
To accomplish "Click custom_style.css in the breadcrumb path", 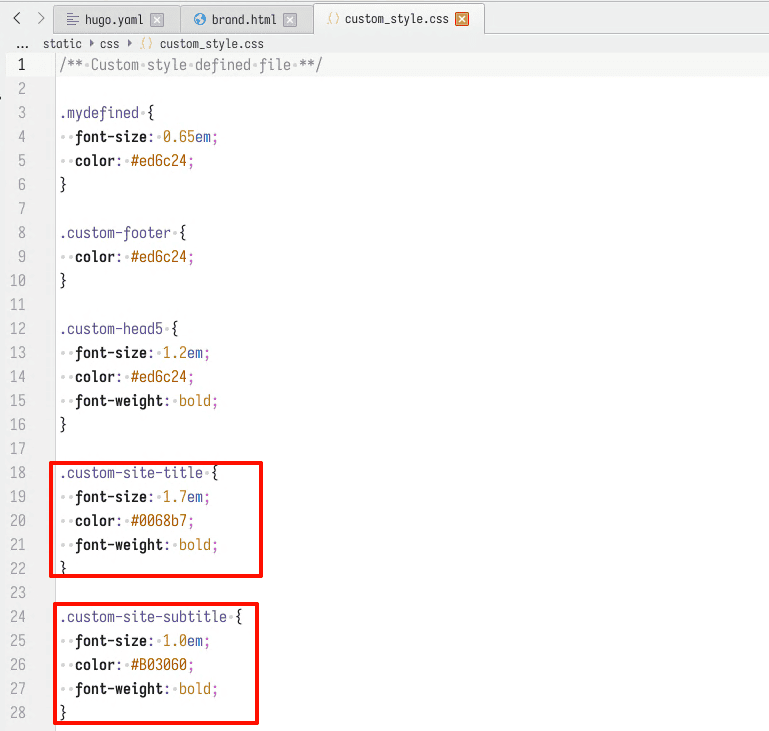I will click(x=211, y=44).
